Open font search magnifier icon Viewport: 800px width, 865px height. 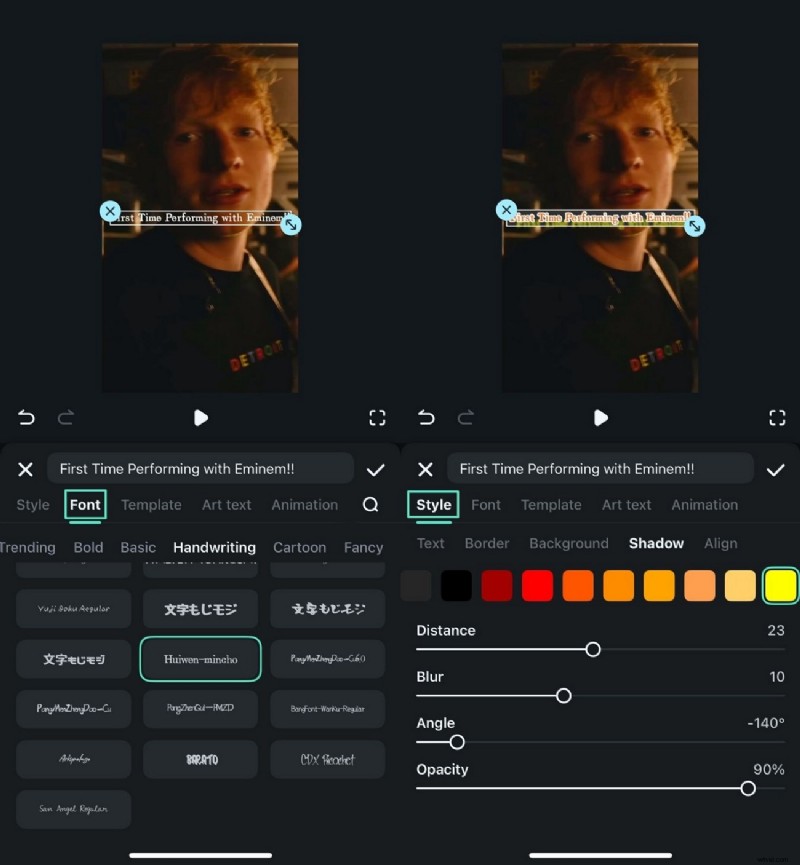(x=370, y=505)
